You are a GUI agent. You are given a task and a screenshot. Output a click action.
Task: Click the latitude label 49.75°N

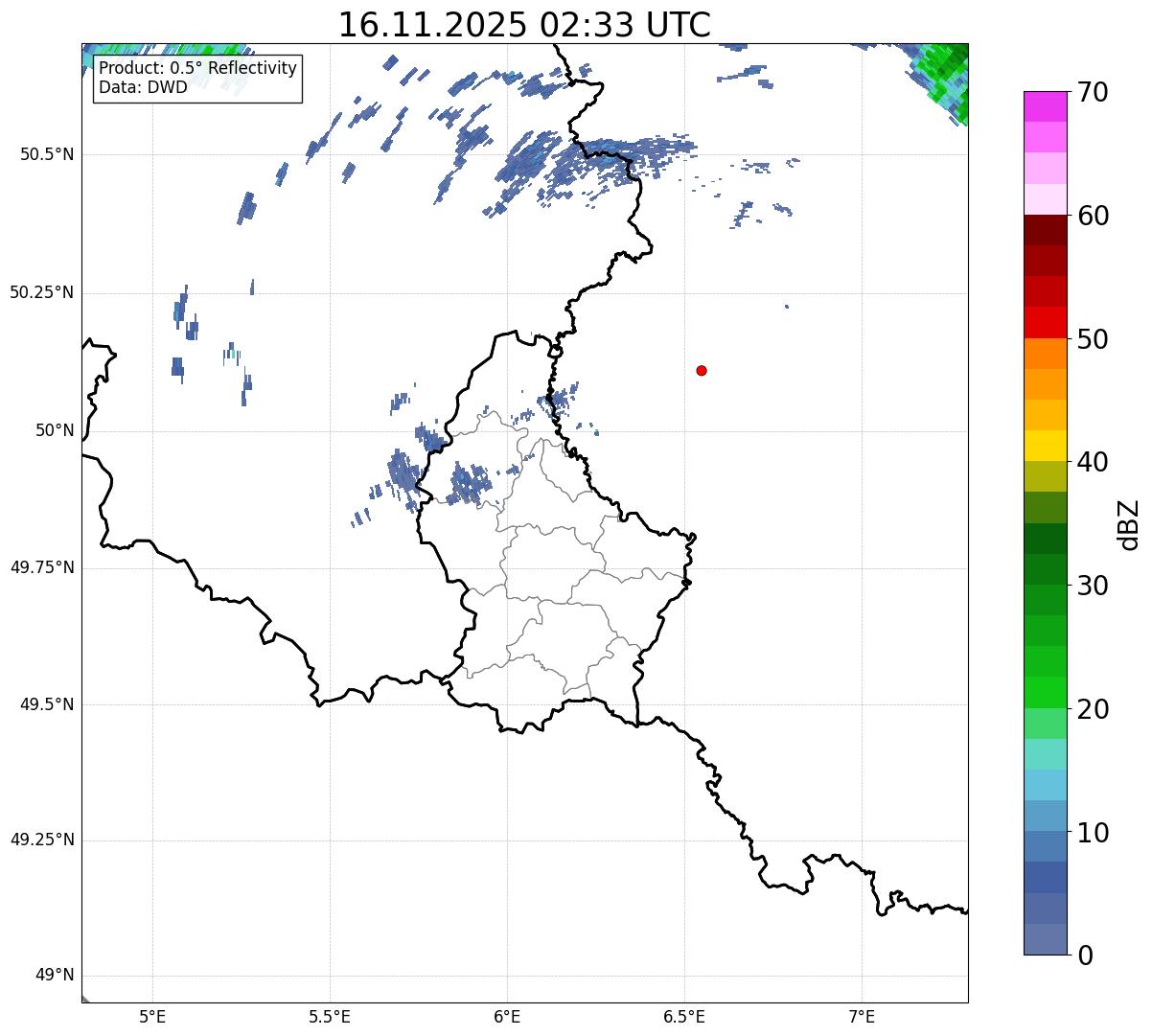pyautogui.click(x=41, y=567)
